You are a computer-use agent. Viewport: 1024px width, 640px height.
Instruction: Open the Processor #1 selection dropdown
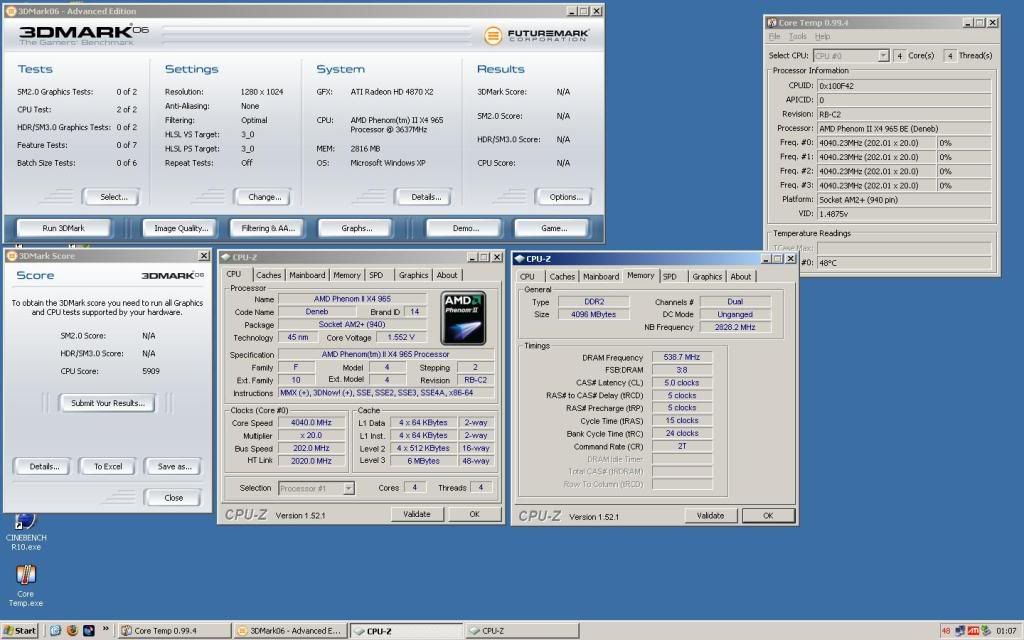[348, 488]
